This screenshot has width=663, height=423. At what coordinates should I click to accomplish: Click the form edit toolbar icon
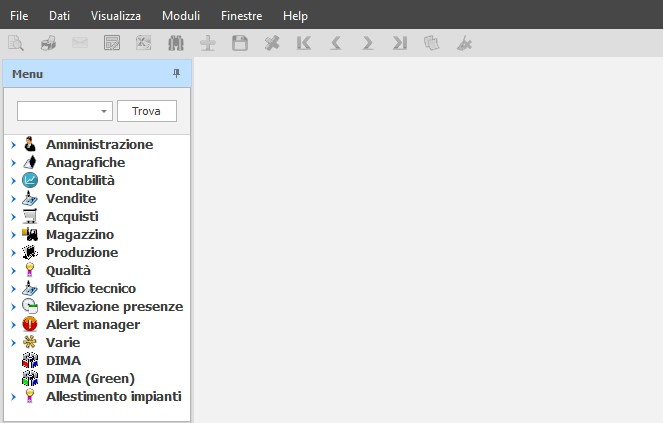(112, 43)
